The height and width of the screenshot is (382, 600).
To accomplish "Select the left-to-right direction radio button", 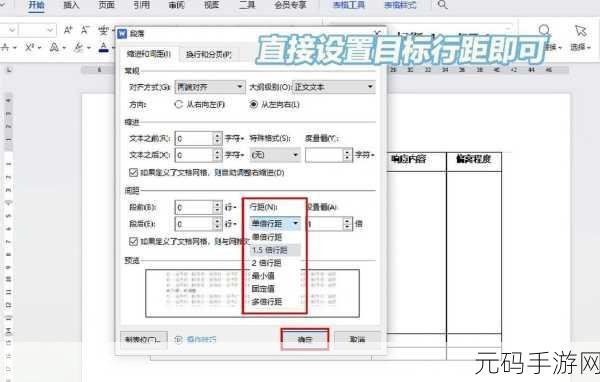I will pos(253,104).
